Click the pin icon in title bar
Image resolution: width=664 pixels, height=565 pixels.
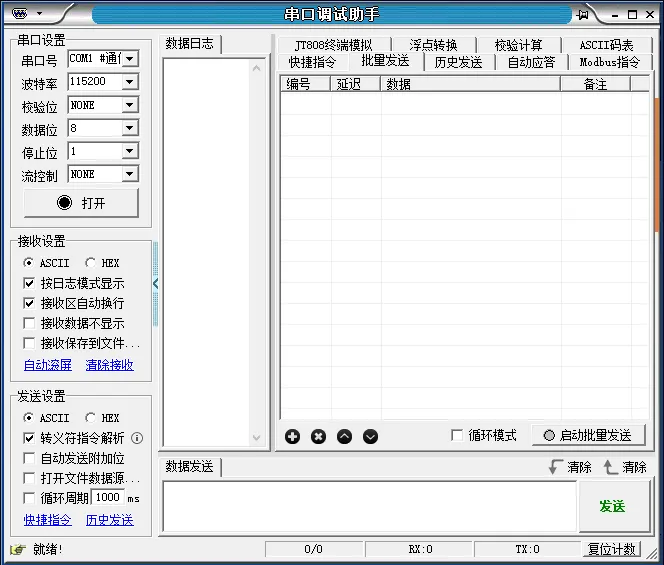(583, 14)
